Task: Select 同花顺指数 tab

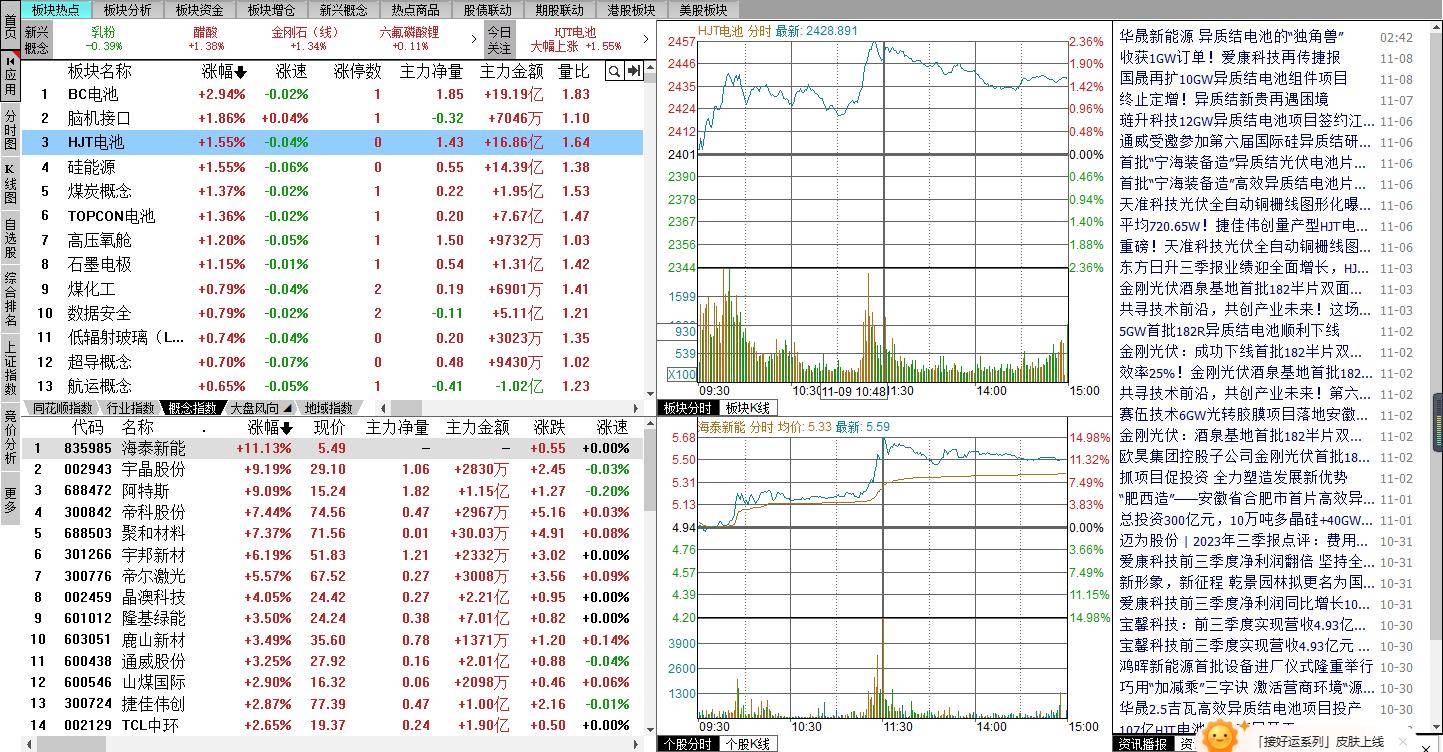Action: tap(62, 408)
